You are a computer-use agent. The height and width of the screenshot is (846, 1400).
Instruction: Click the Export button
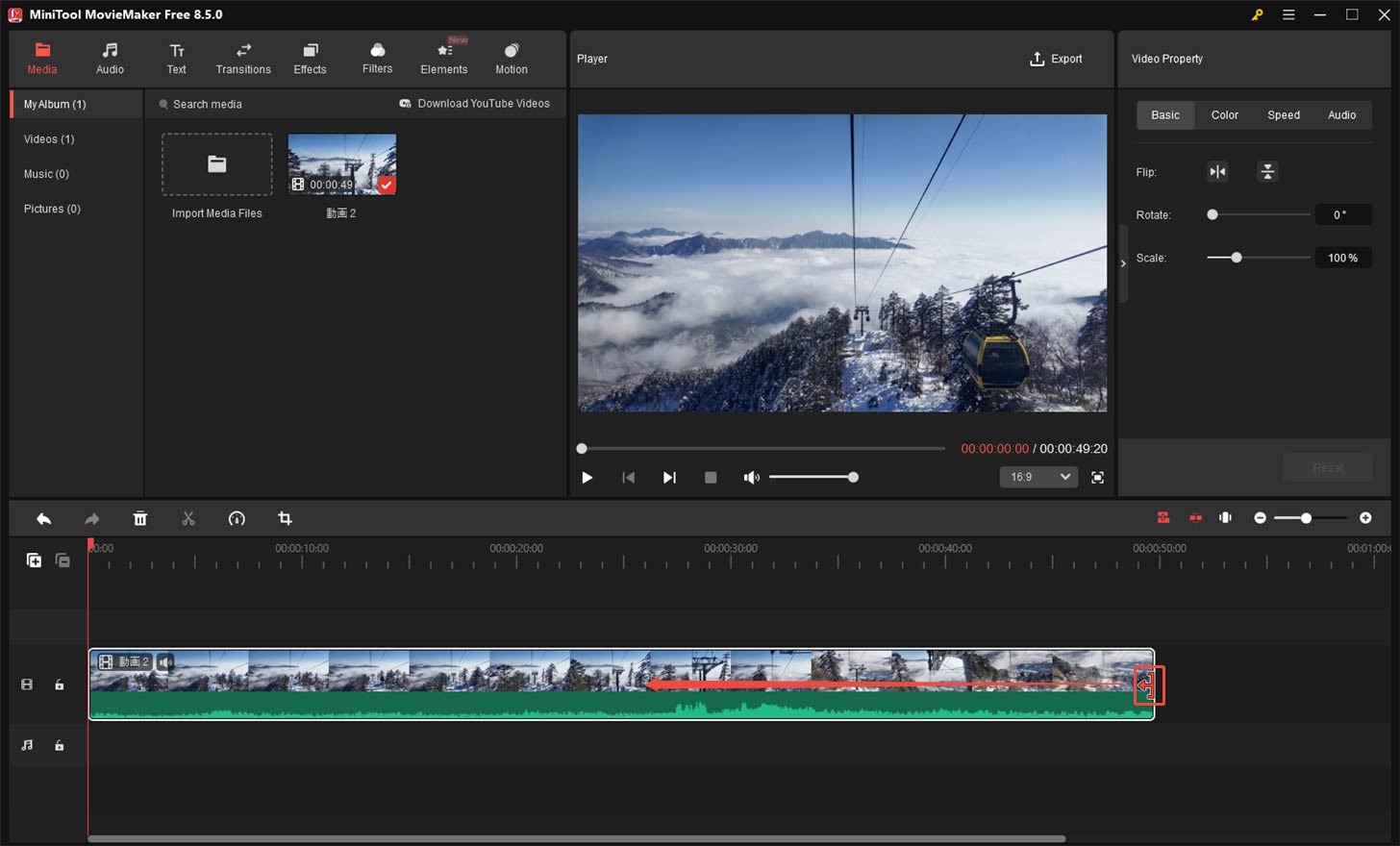coord(1056,59)
